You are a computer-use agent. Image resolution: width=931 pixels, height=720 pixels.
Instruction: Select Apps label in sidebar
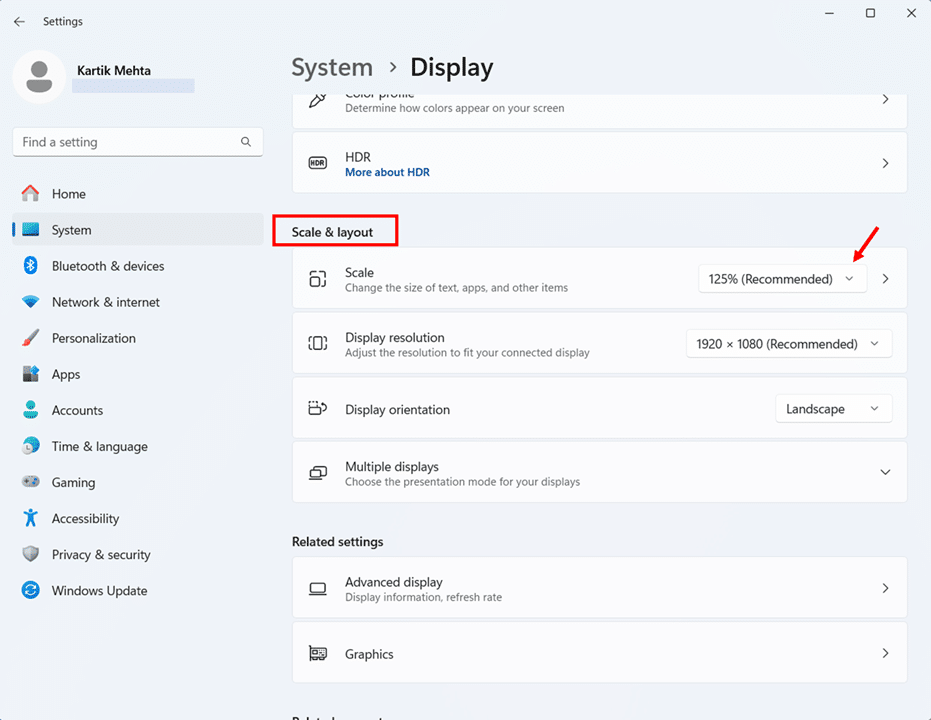[x=66, y=375]
